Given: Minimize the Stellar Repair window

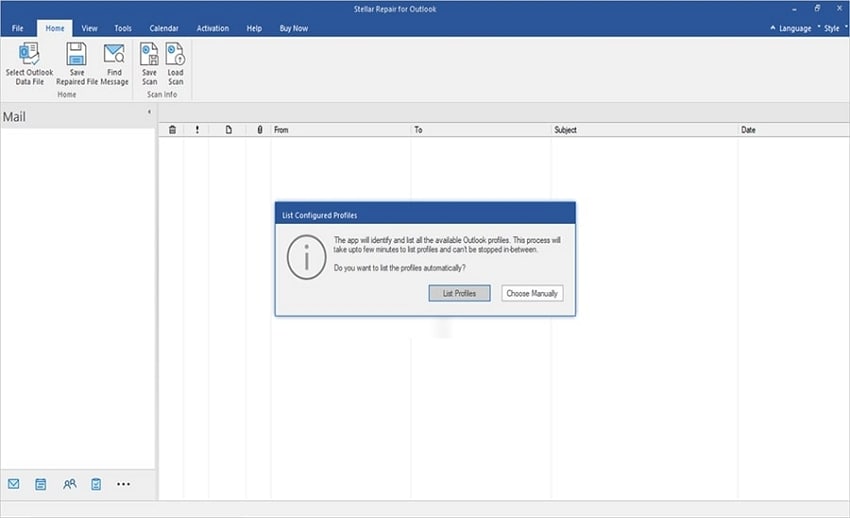Looking at the screenshot, I should click(x=794, y=9).
